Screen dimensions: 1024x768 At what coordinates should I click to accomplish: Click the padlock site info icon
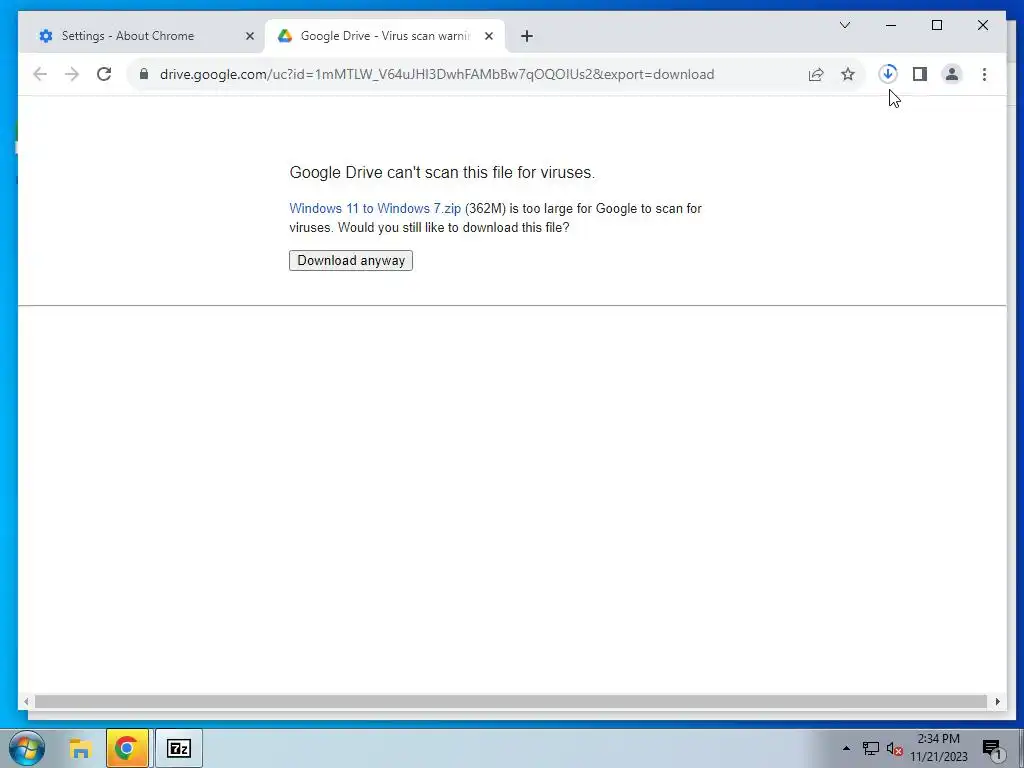click(x=144, y=74)
